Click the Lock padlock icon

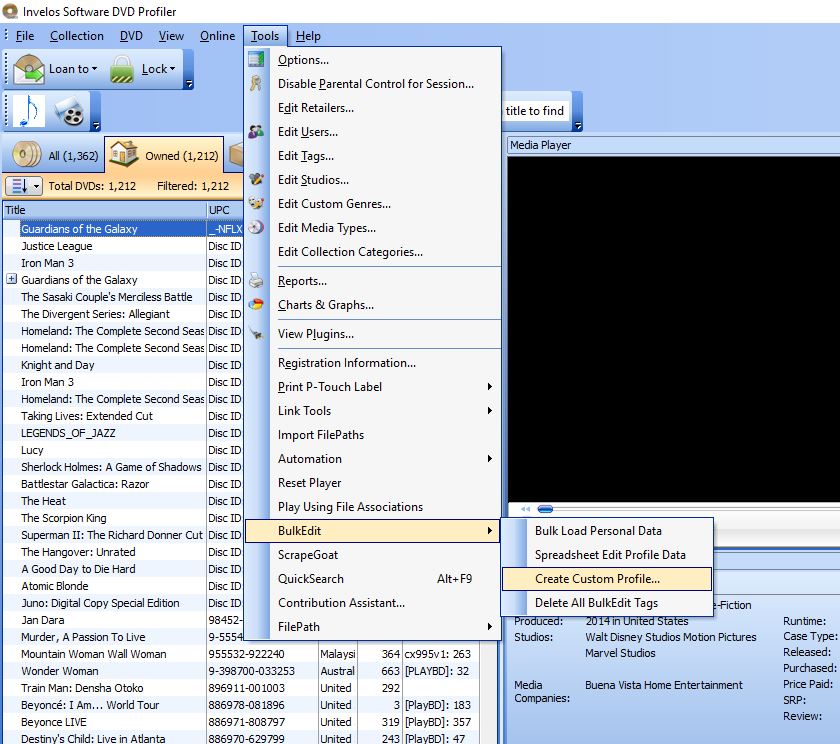coord(122,69)
